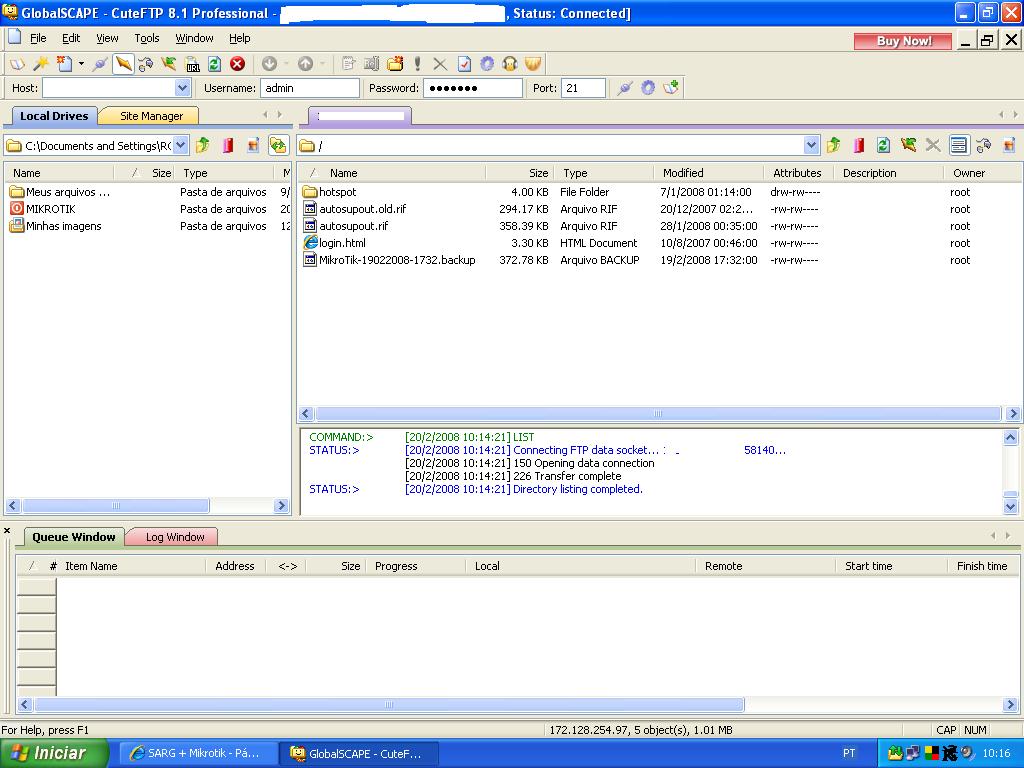Click the synchronize folders icon in local pane
Image resolution: width=1024 pixels, height=768 pixels.
pos(278,145)
